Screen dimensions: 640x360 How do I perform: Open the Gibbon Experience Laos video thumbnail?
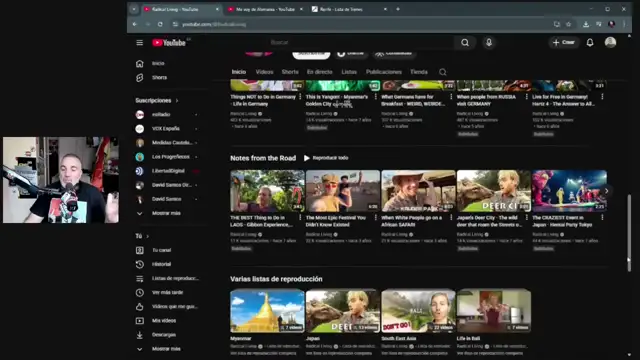267,191
